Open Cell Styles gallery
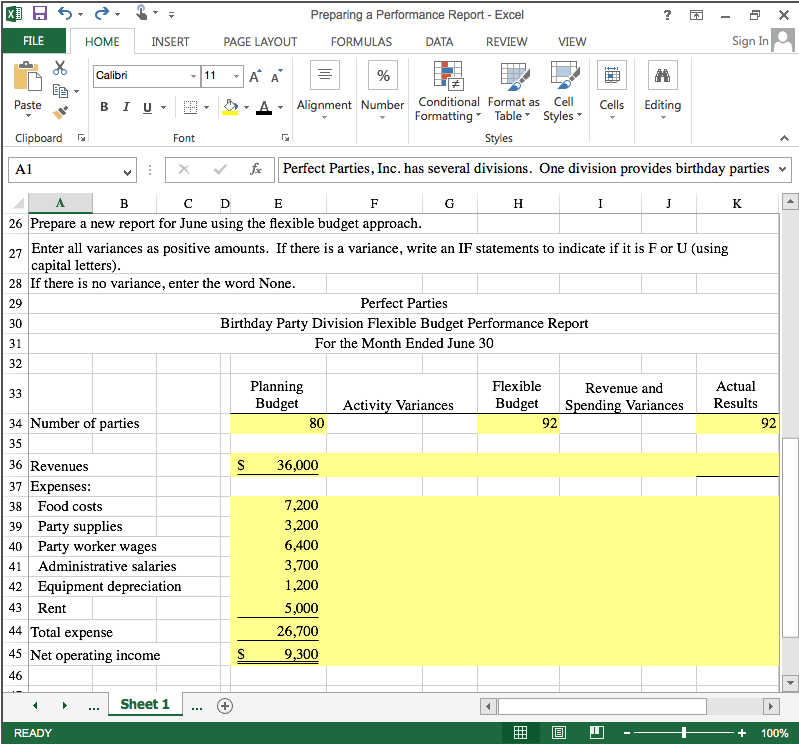The height and width of the screenshot is (744, 799). coord(563,92)
